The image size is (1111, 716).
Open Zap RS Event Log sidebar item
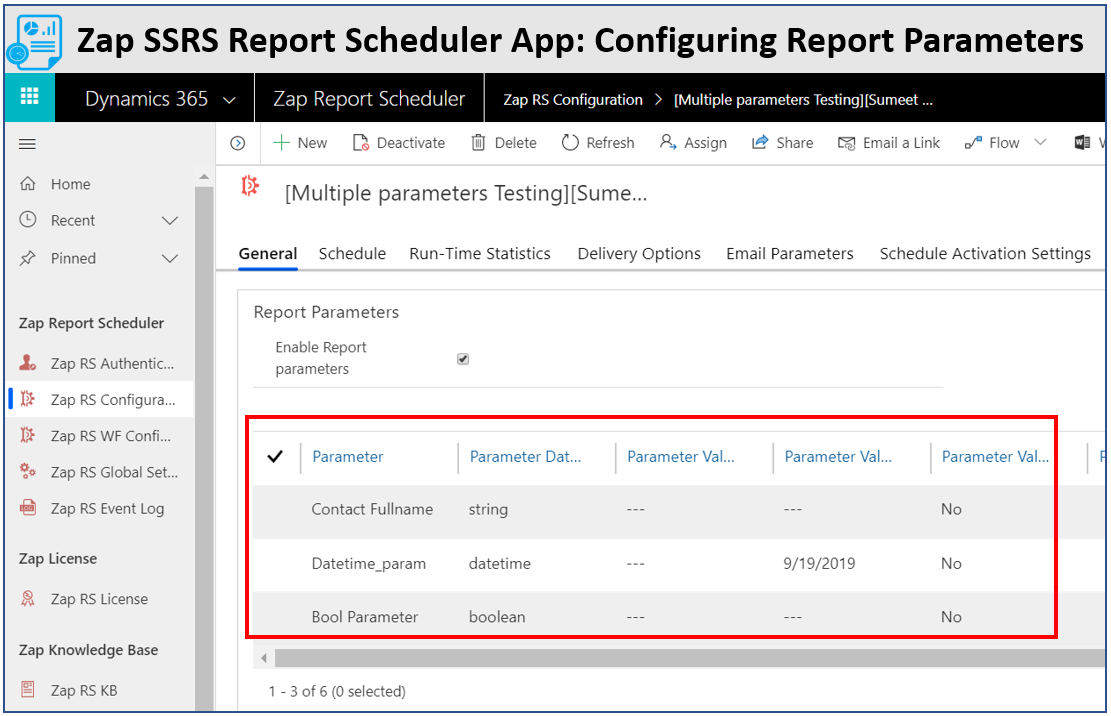tap(99, 508)
